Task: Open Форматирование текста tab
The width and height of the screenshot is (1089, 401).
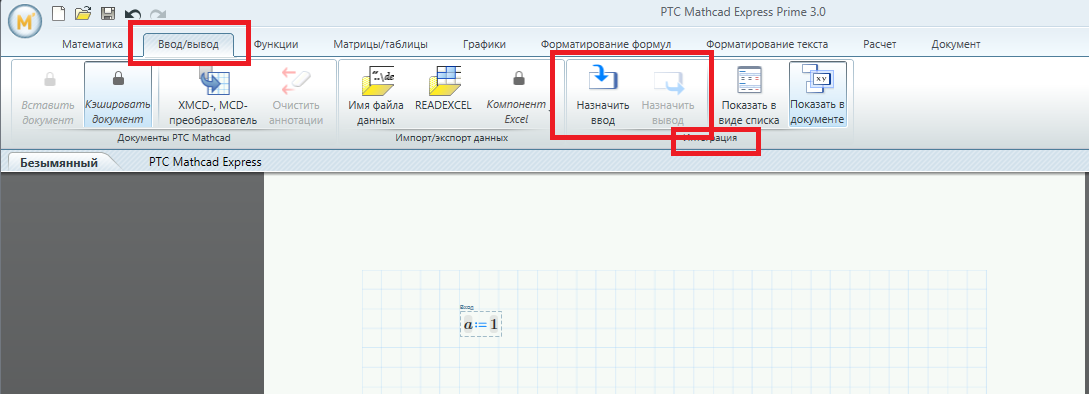Action: click(x=767, y=44)
